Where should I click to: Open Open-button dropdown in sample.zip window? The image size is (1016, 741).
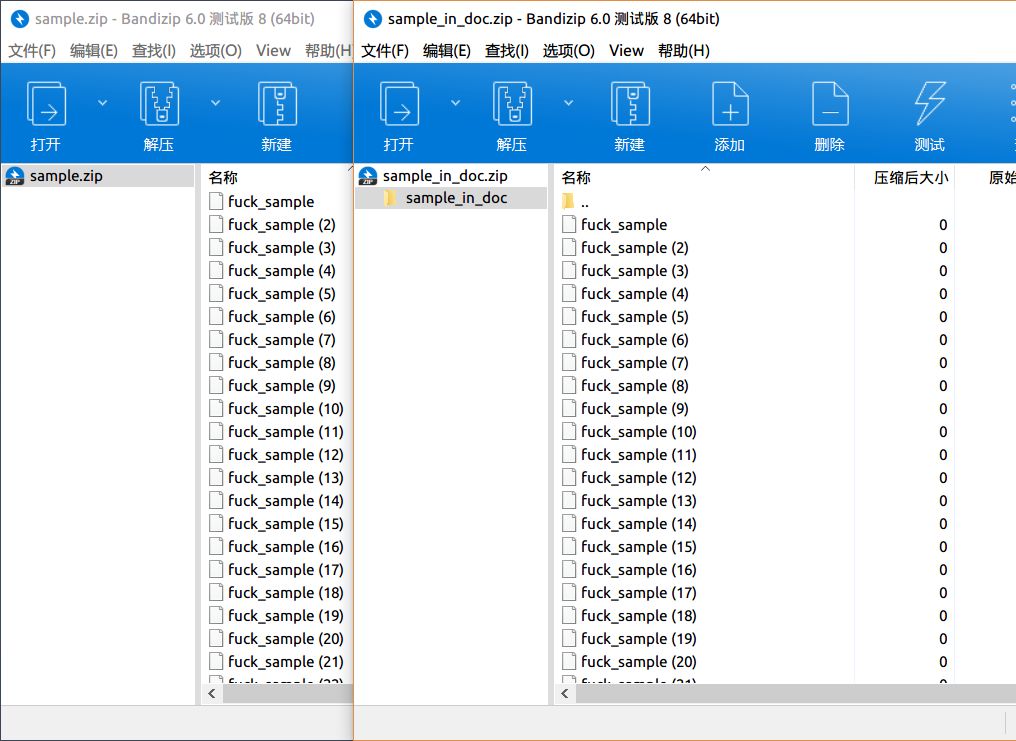pyautogui.click(x=102, y=102)
